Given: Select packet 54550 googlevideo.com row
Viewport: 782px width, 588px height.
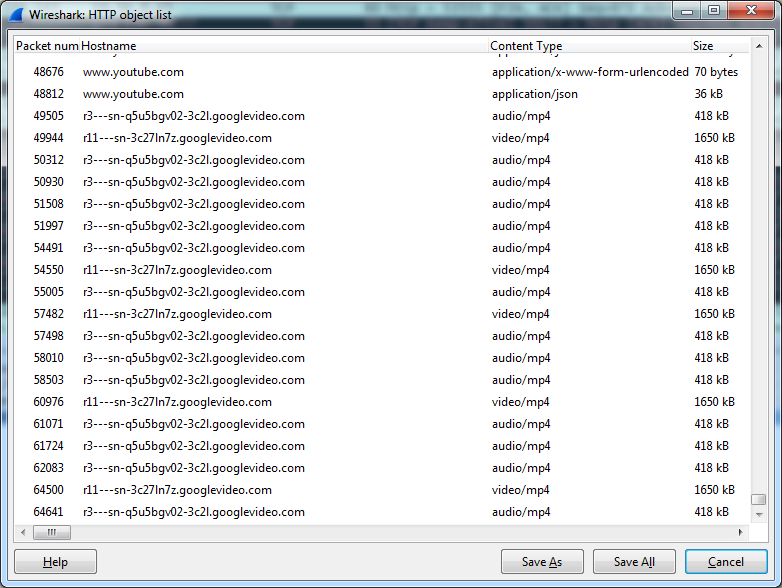Looking at the screenshot, I should (x=382, y=270).
